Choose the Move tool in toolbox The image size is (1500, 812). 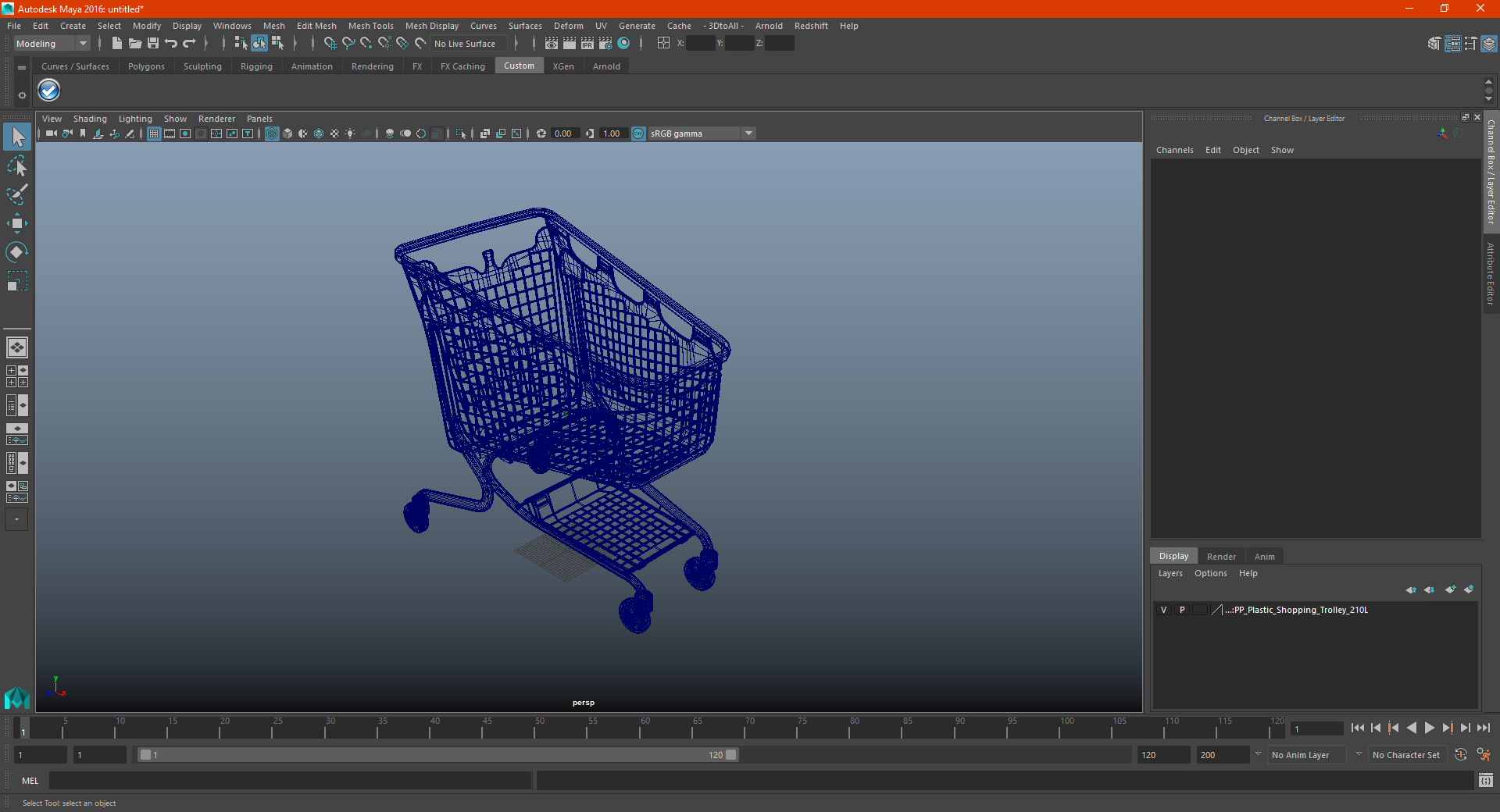pyautogui.click(x=17, y=223)
